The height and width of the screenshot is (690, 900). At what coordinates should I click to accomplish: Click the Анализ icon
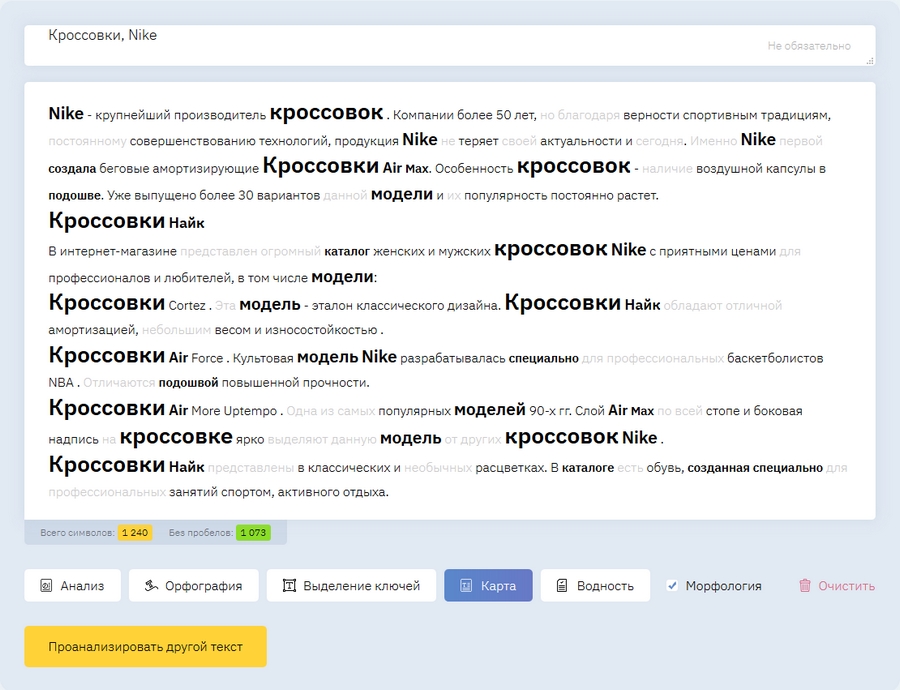tap(46, 586)
